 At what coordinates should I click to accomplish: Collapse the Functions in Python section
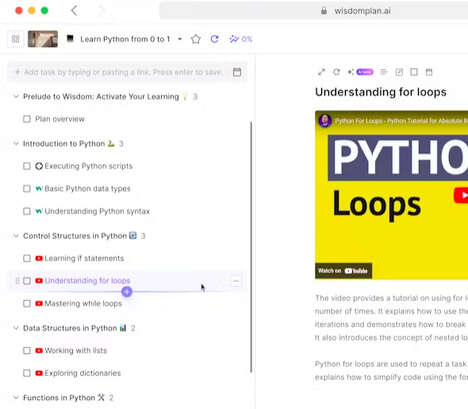click(x=16, y=398)
